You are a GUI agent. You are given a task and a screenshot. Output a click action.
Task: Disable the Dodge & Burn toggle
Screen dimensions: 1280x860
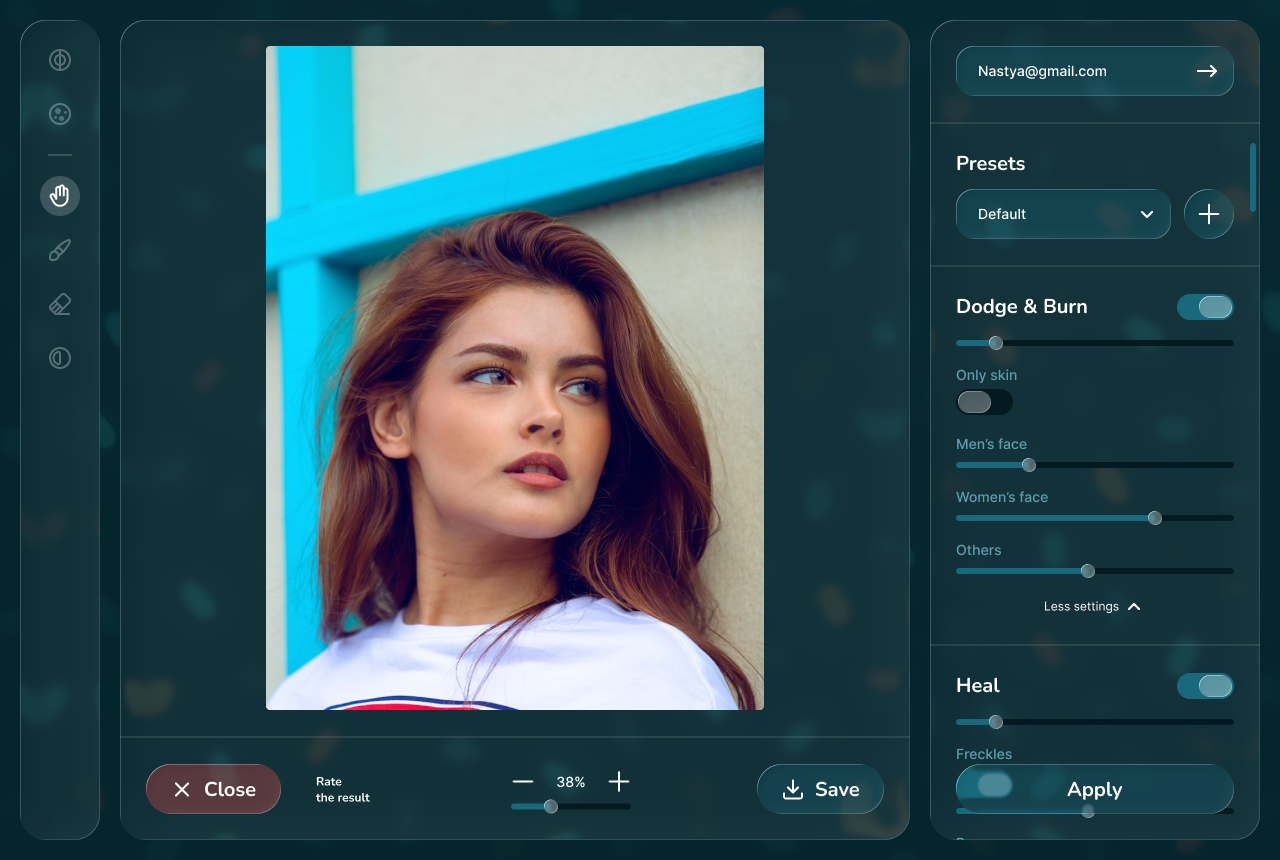pos(1204,307)
